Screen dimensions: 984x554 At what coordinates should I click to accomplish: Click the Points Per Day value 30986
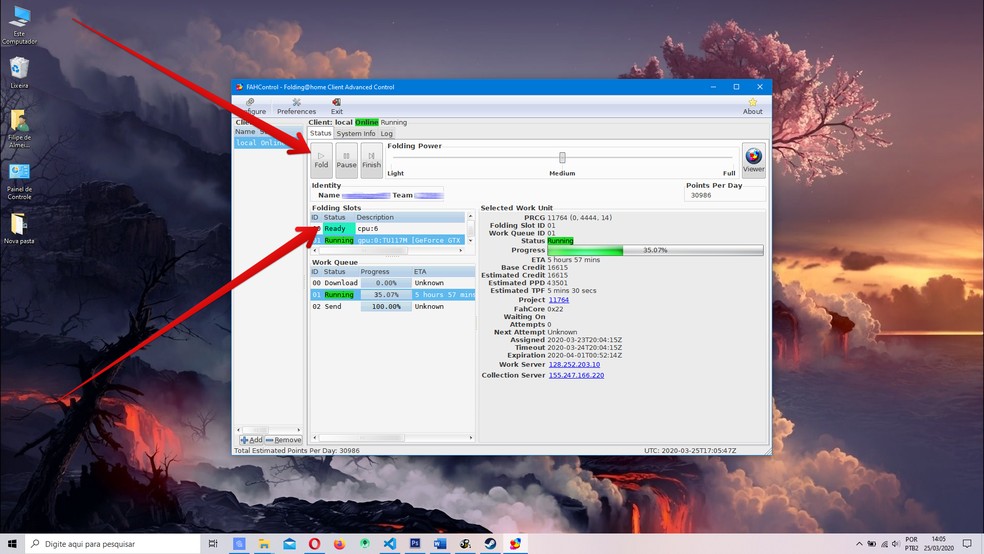pos(701,195)
